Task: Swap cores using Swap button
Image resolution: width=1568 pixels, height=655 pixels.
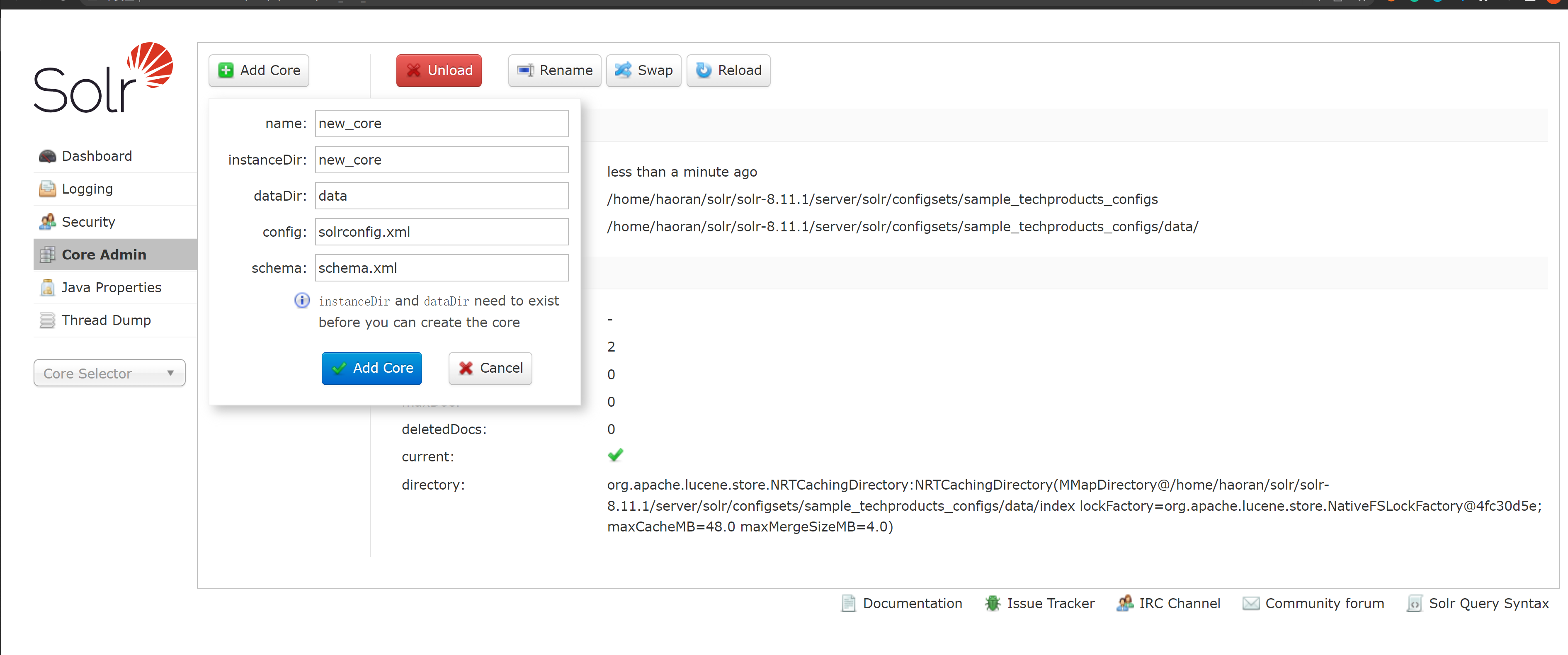Action: (x=643, y=70)
